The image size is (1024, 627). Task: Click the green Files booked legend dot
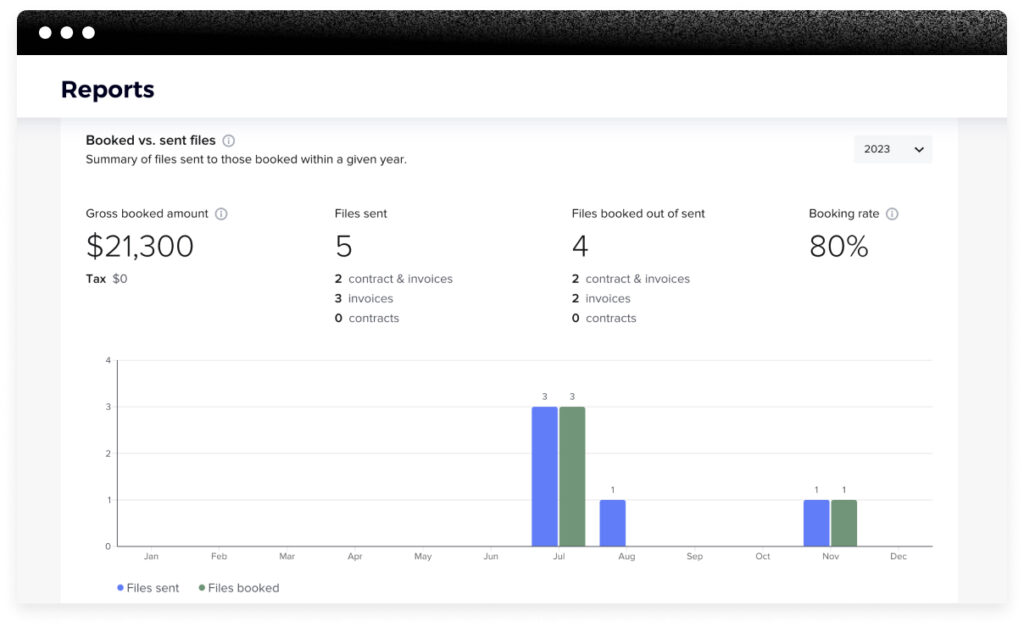point(202,587)
